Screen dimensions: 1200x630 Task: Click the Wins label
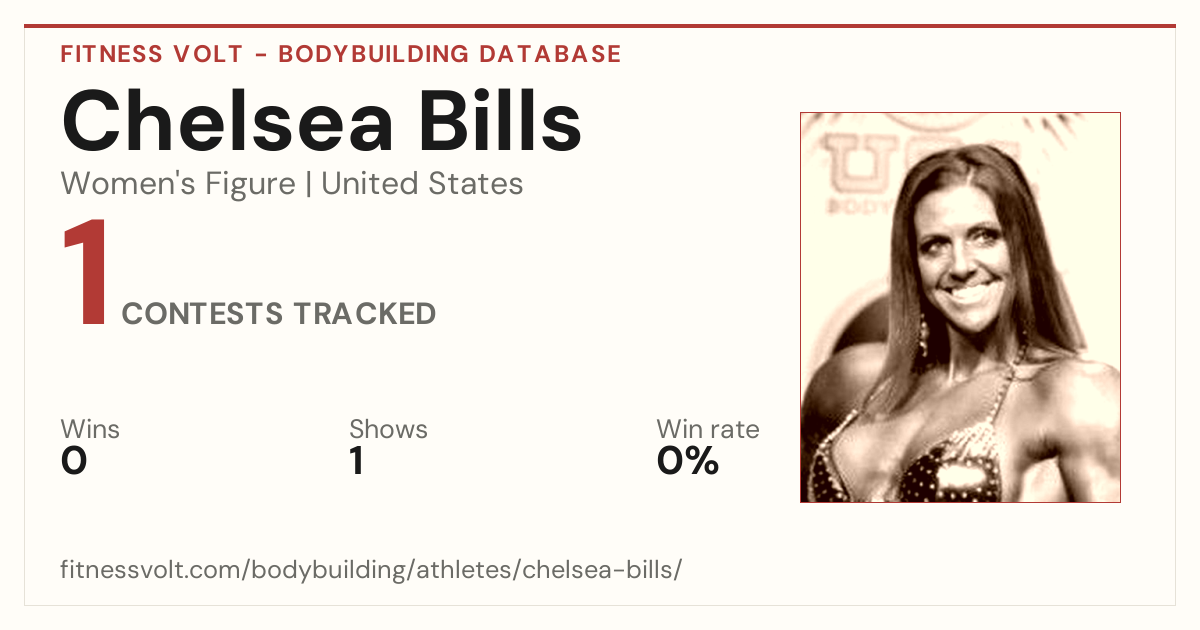coord(90,430)
